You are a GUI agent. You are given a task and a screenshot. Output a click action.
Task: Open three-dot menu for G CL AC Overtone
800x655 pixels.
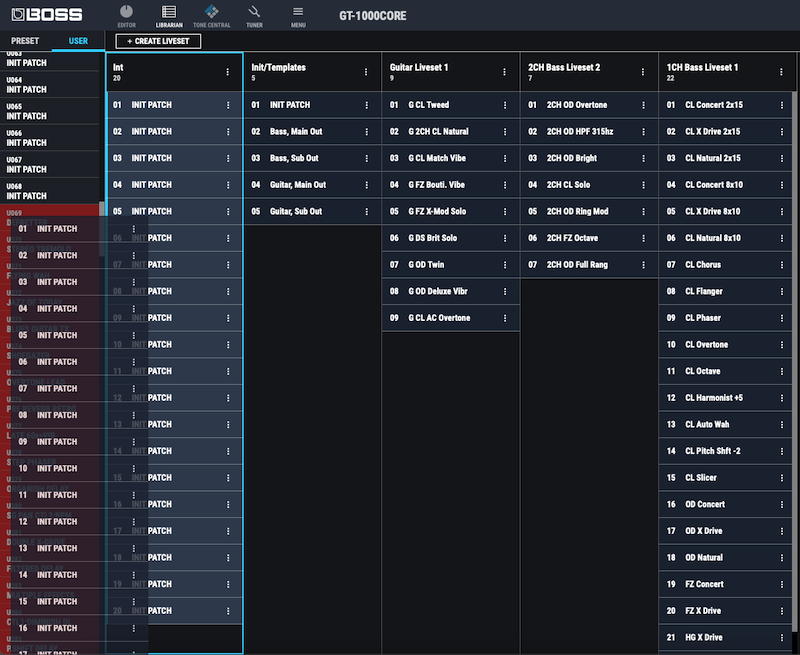tap(505, 318)
